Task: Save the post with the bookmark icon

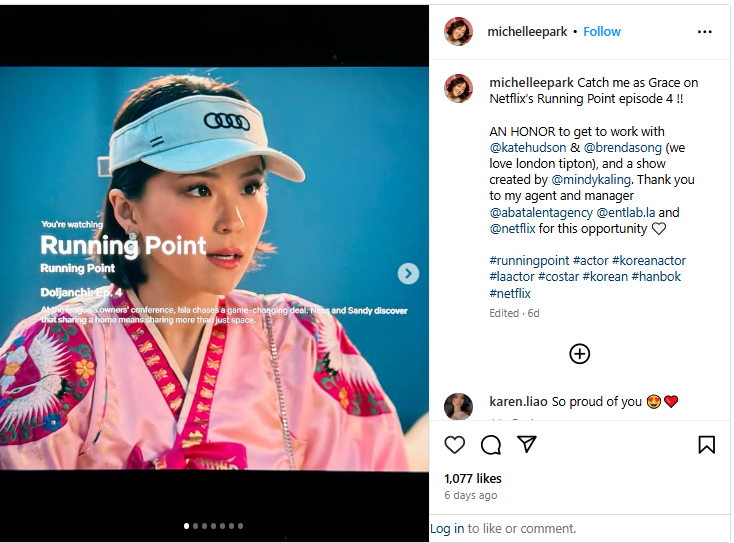Action: point(706,444)
